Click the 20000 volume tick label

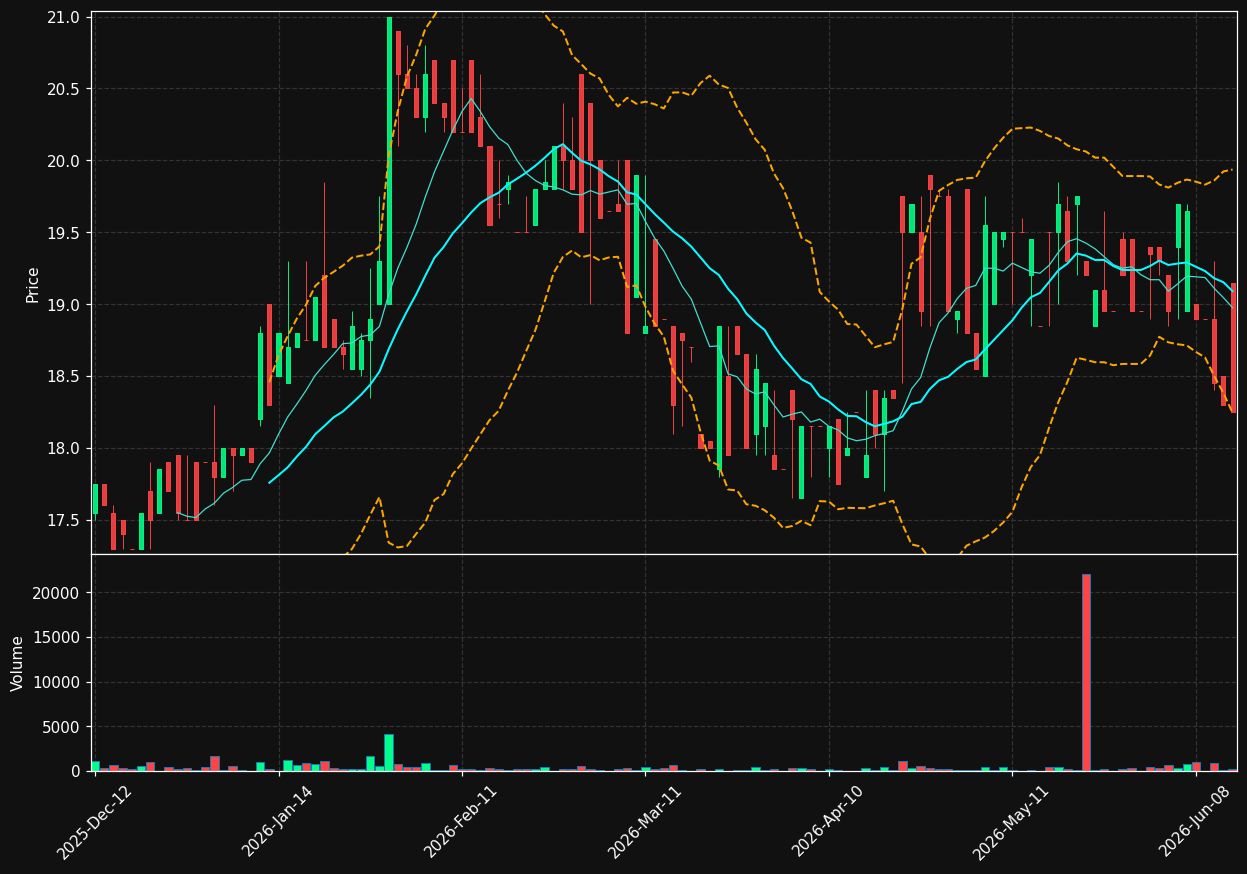click(x=59, y=593)
